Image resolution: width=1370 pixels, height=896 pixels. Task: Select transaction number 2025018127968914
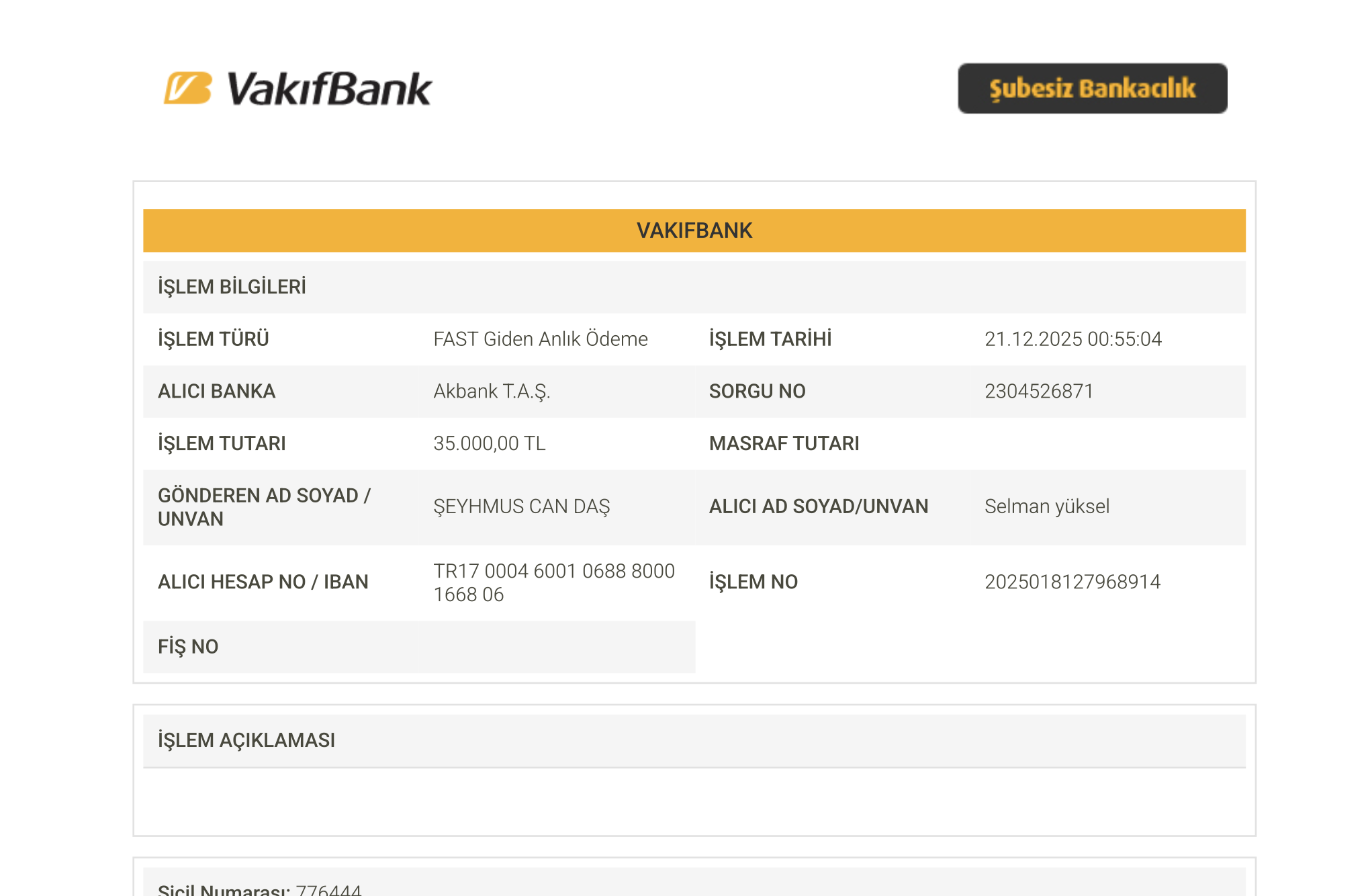pos(1072,582)
